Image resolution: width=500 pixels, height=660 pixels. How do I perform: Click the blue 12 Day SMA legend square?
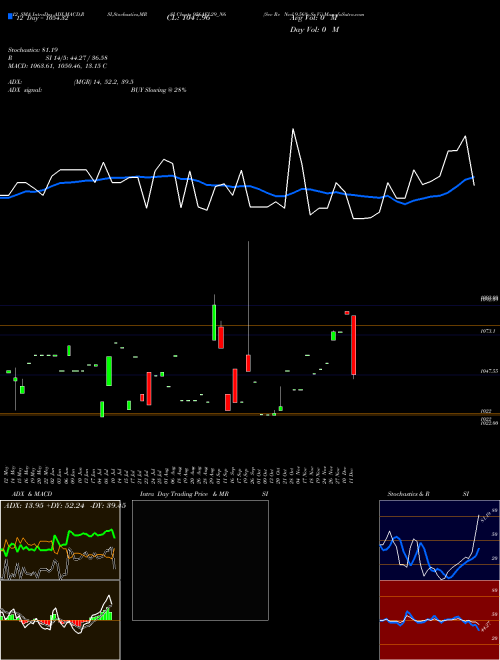coord(11,17)
